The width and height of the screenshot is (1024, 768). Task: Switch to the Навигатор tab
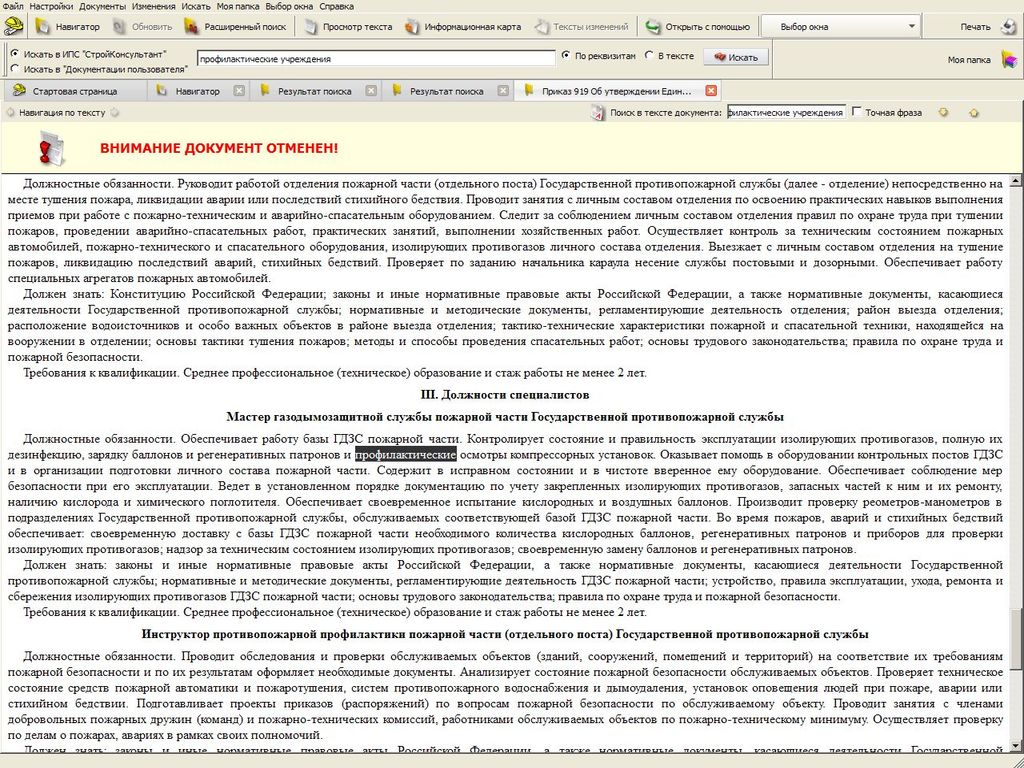pos(197,91)
